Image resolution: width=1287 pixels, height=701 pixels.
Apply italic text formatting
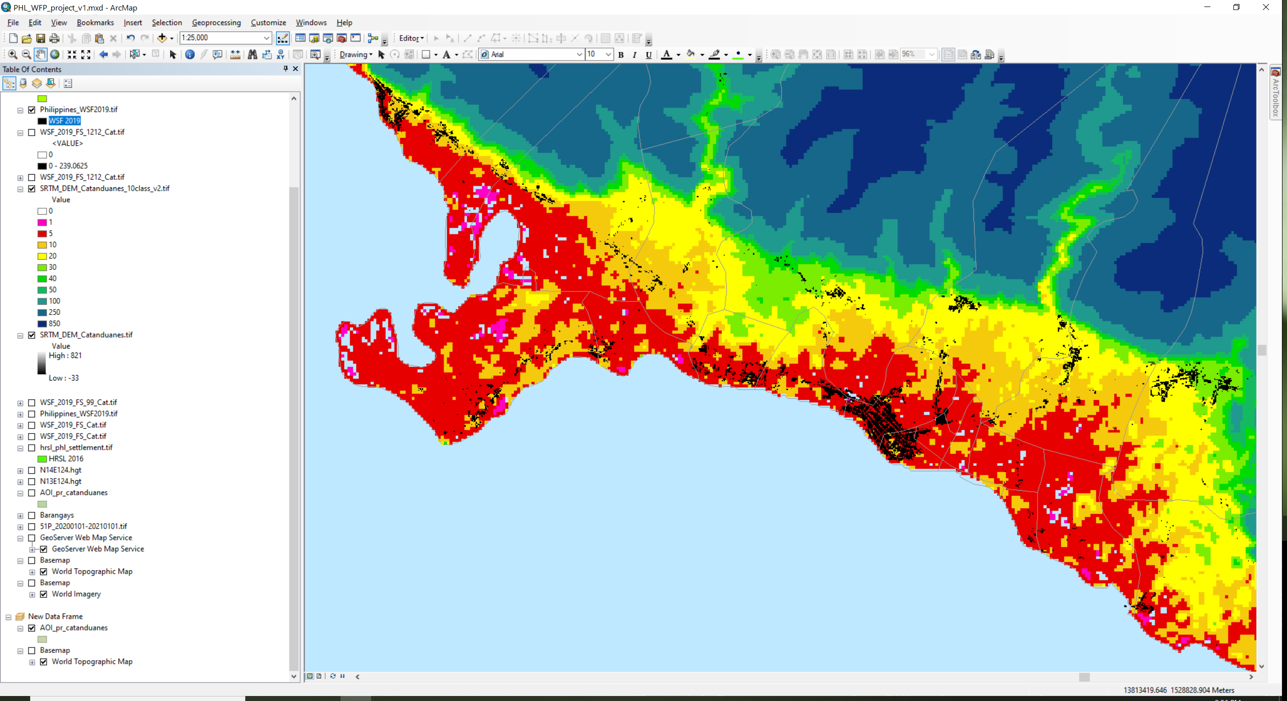click(x=634, y=55)
